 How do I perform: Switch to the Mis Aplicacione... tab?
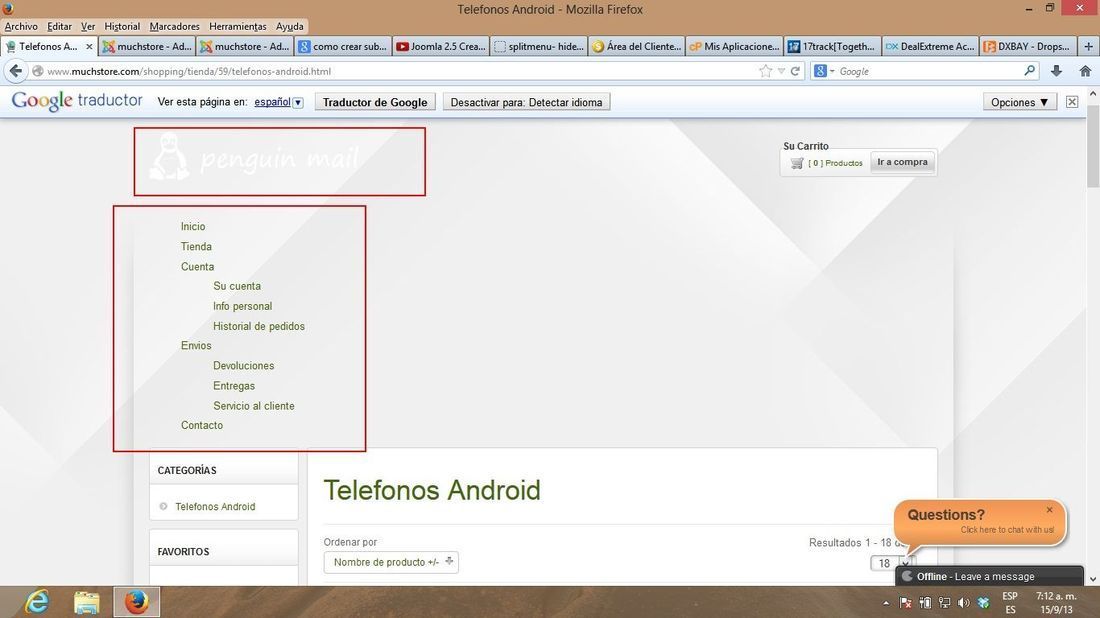tap(735, 46)
